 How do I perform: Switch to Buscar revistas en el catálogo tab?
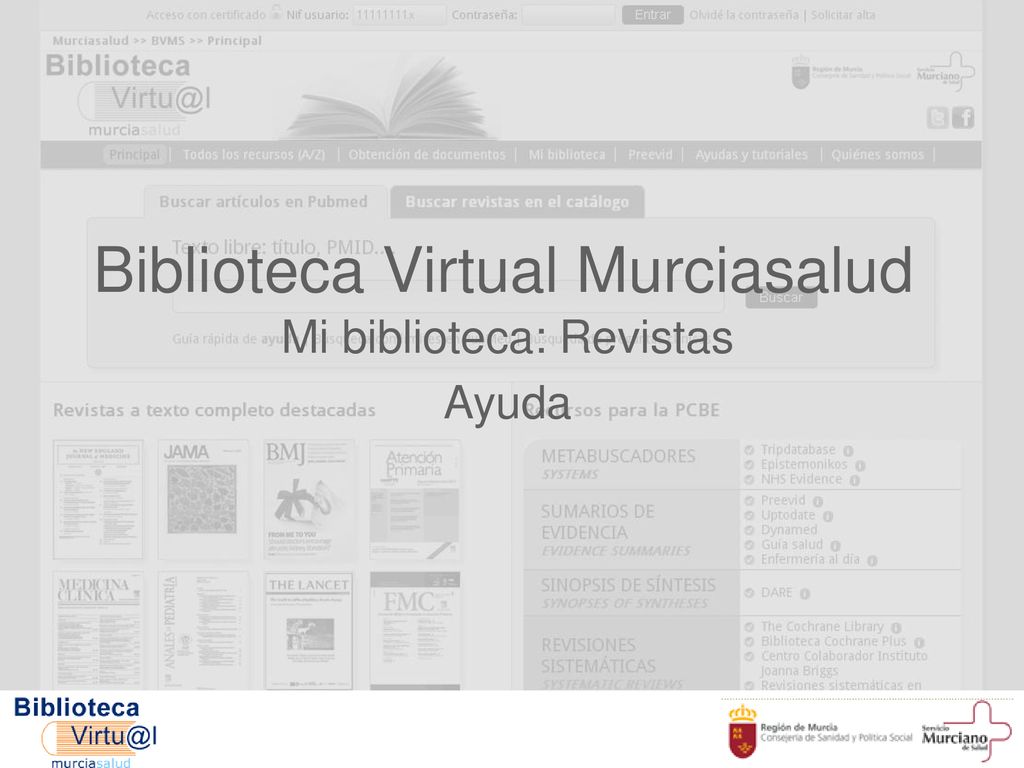[x=517, y=202]
